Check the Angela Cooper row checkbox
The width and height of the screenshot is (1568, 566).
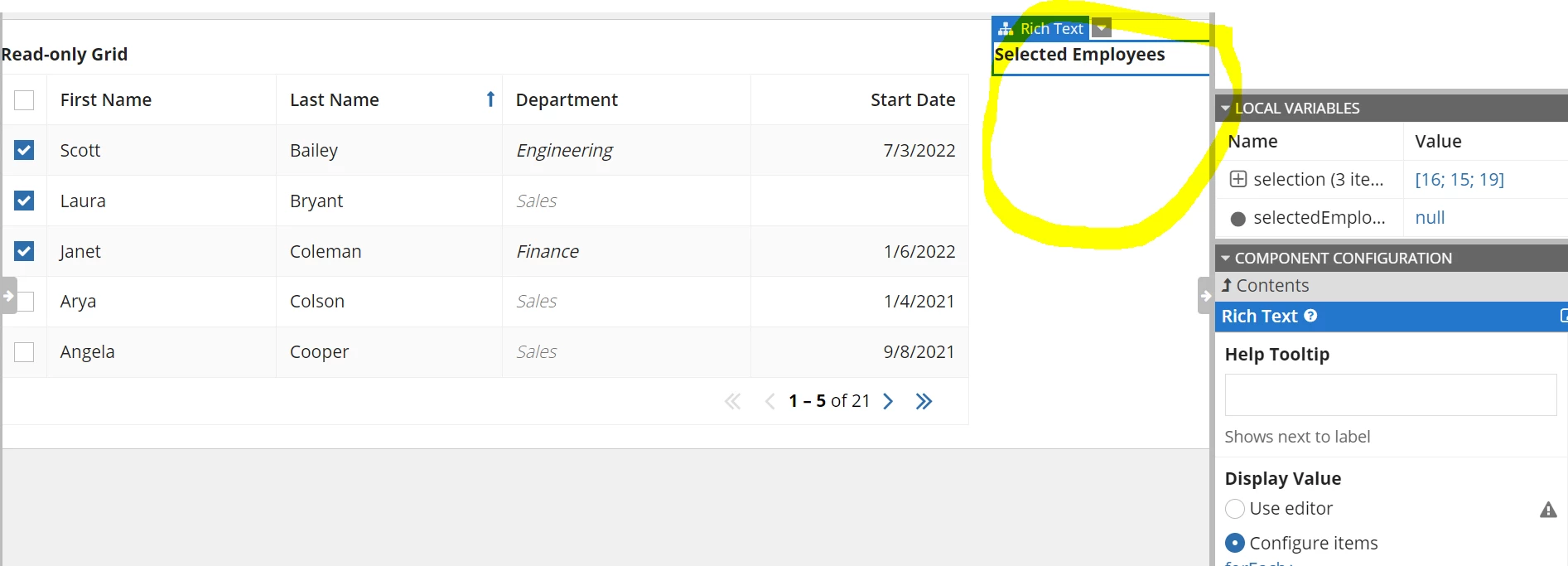24,352
